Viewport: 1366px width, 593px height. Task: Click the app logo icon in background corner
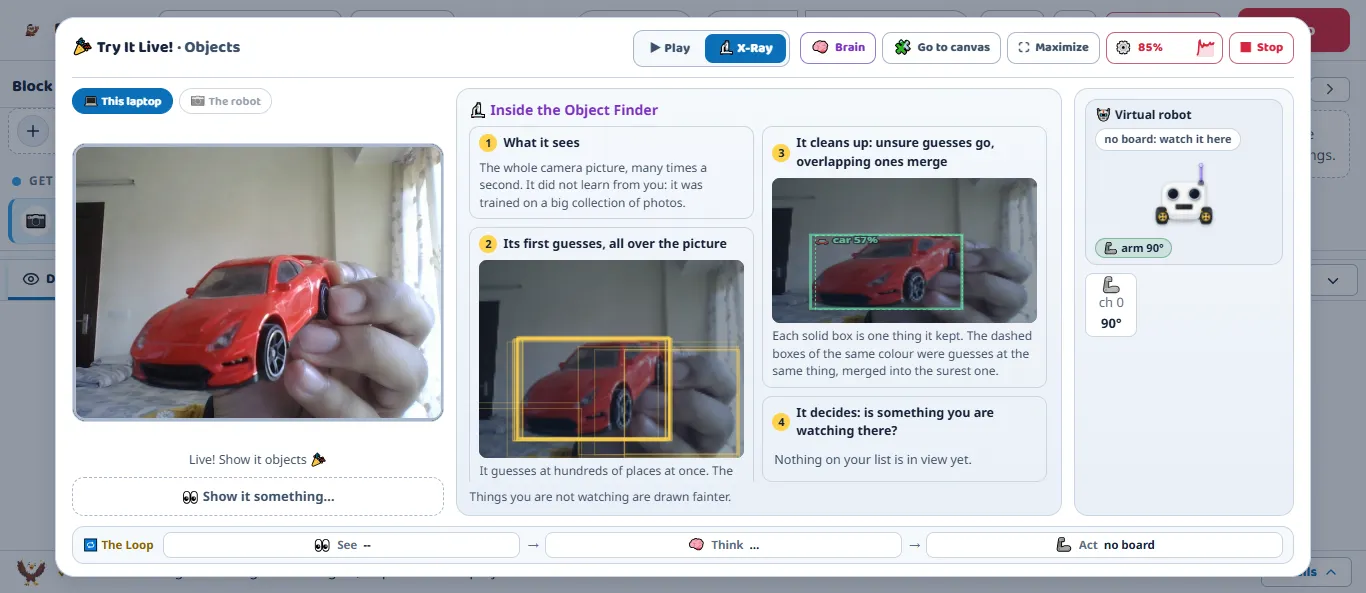pos(33,30)
